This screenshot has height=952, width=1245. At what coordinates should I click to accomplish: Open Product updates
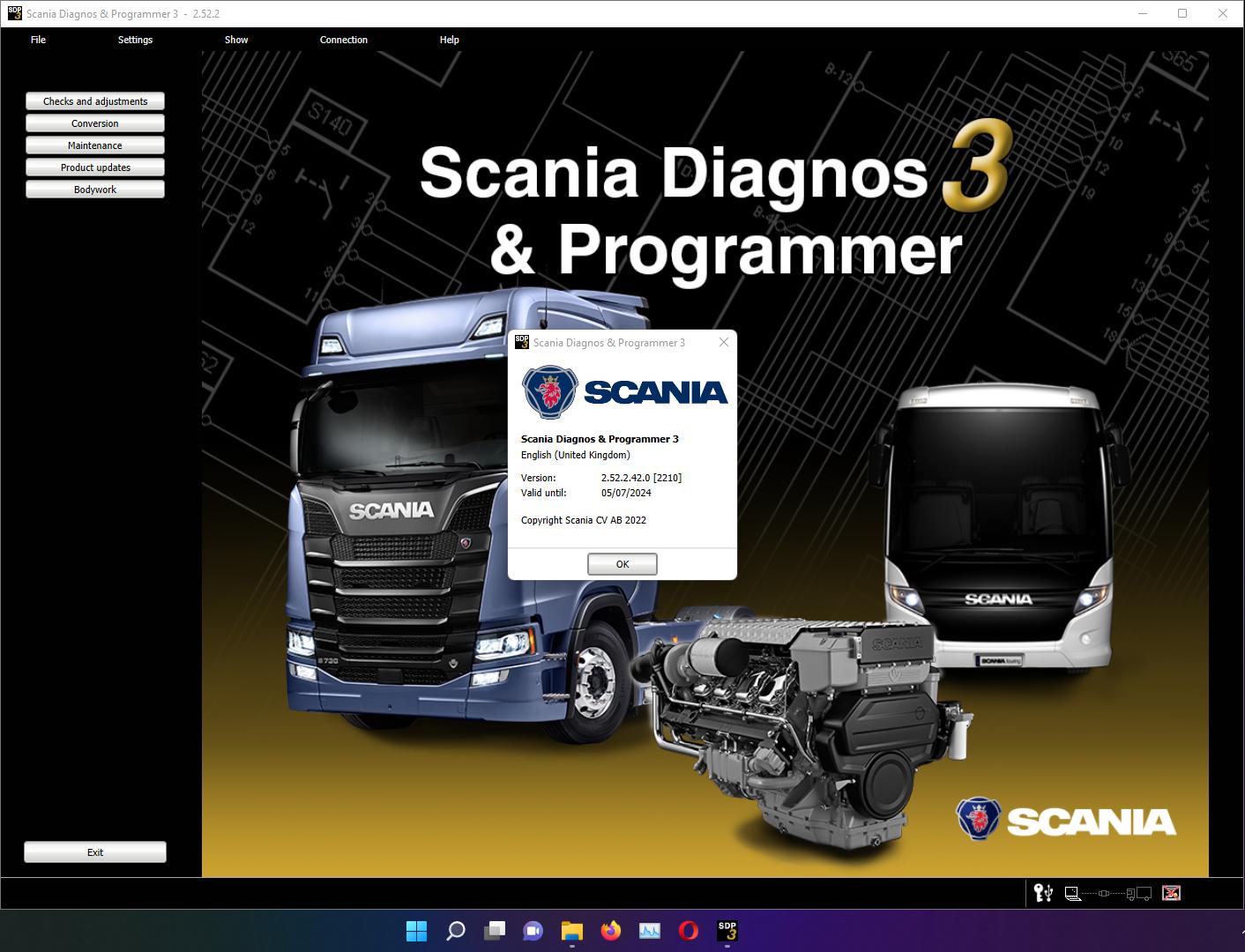(94, 167)
